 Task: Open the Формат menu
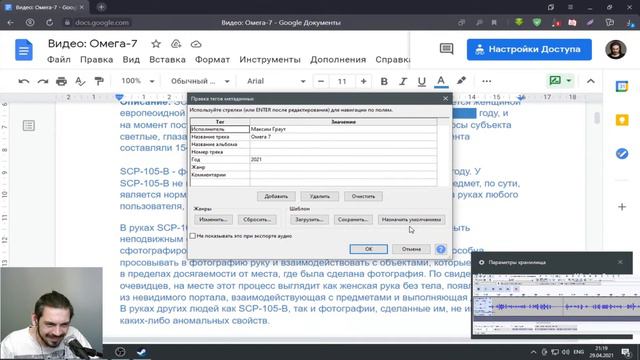point(212,60)
